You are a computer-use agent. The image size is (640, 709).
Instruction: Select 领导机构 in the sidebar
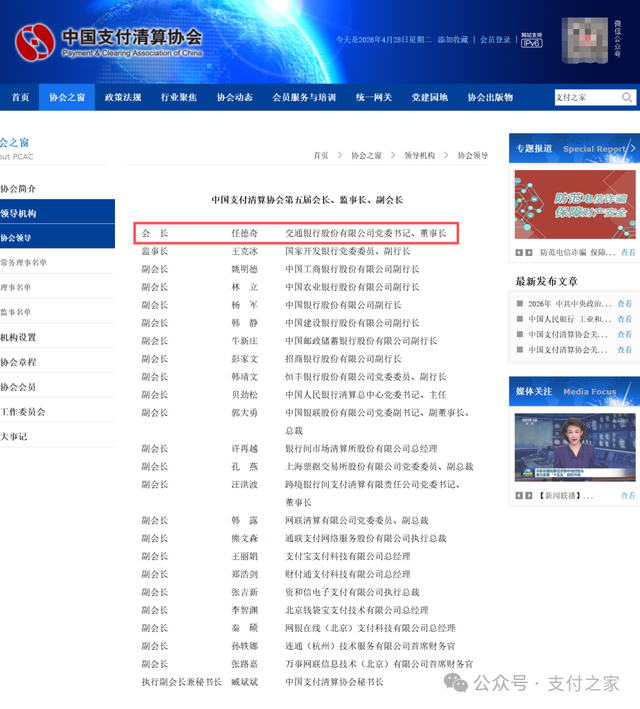coord(57,213)
